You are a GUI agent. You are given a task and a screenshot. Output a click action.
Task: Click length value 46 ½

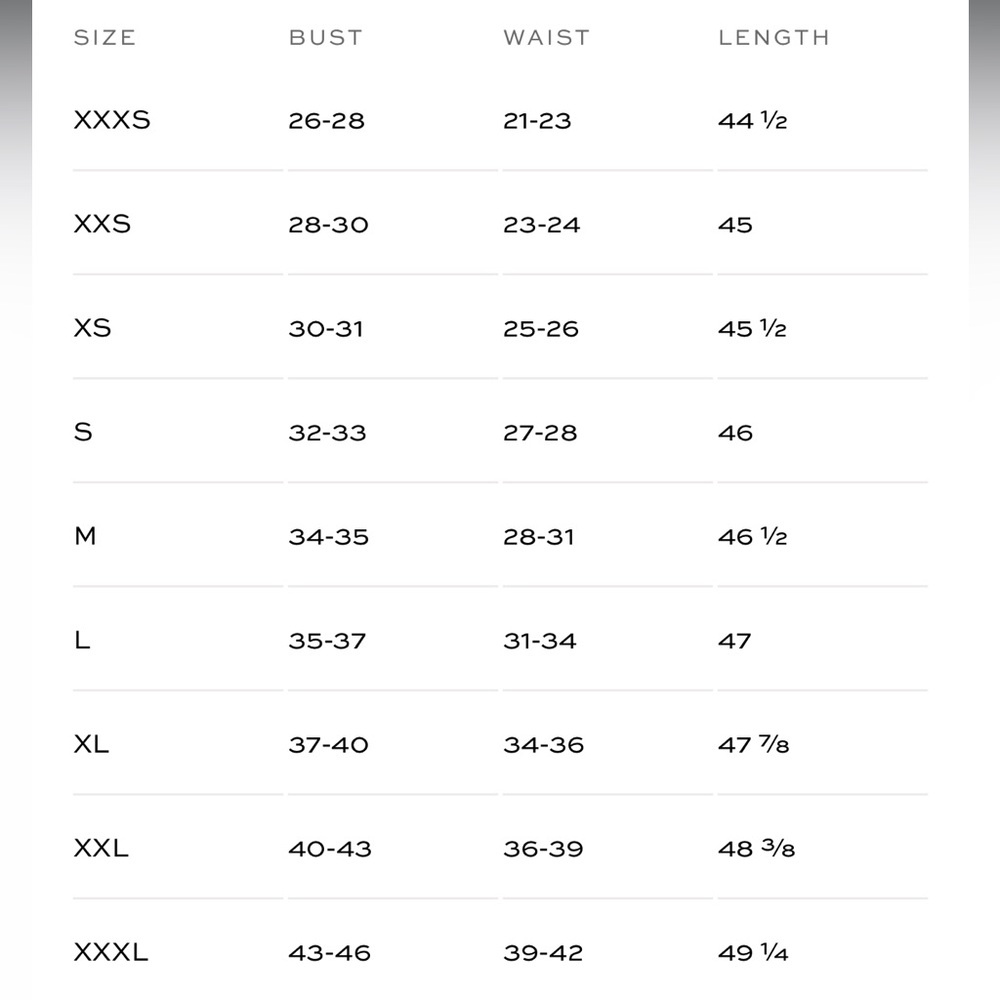753,536
